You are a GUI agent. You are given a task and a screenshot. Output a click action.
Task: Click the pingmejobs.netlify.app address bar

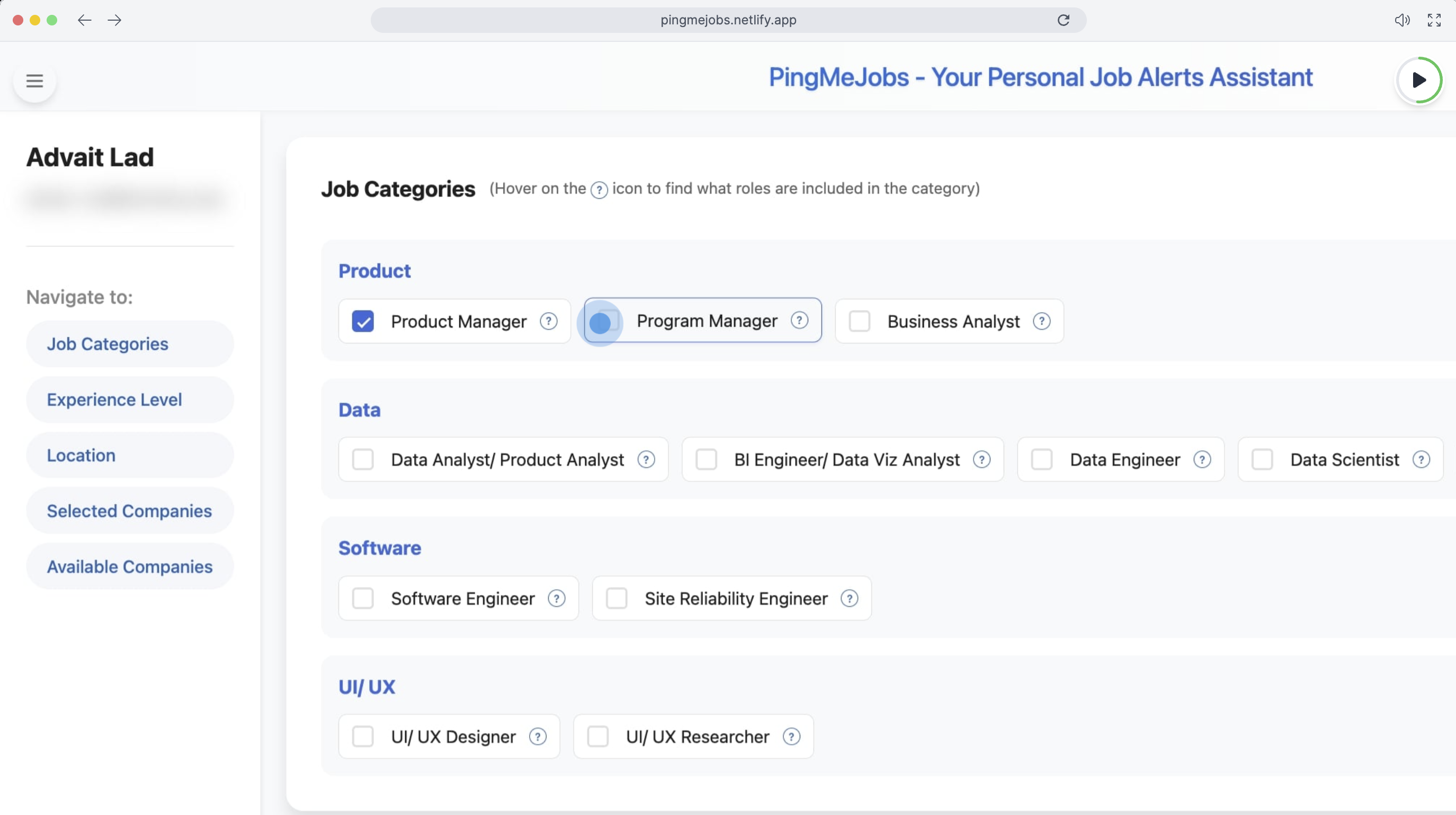[728, 20]
